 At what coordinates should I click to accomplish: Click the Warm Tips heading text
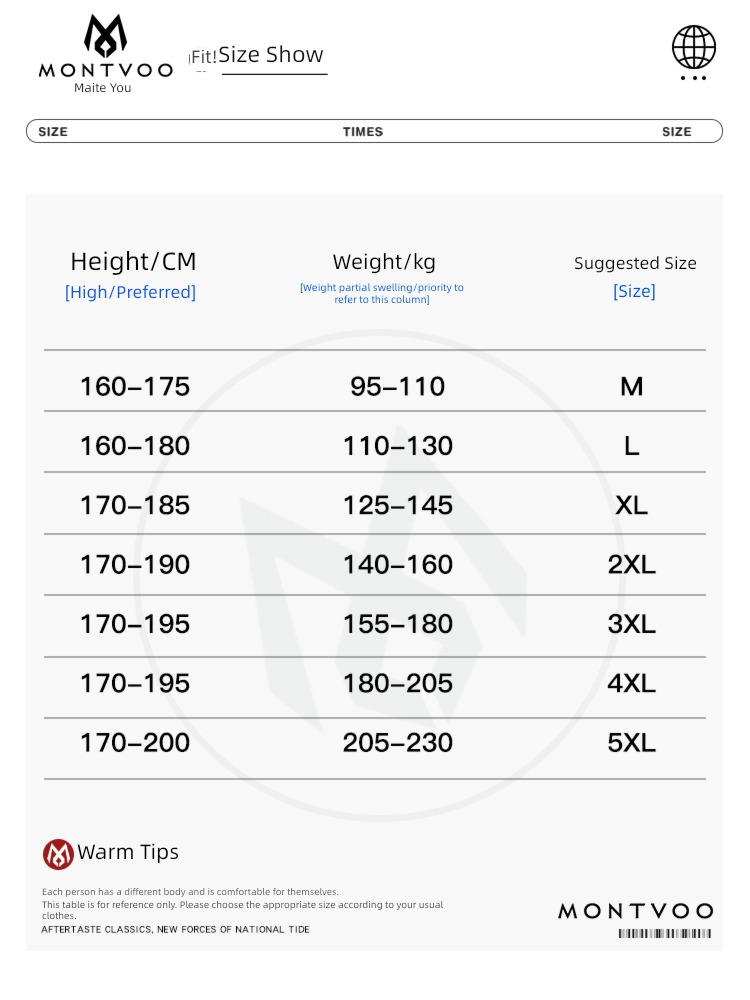128,852
